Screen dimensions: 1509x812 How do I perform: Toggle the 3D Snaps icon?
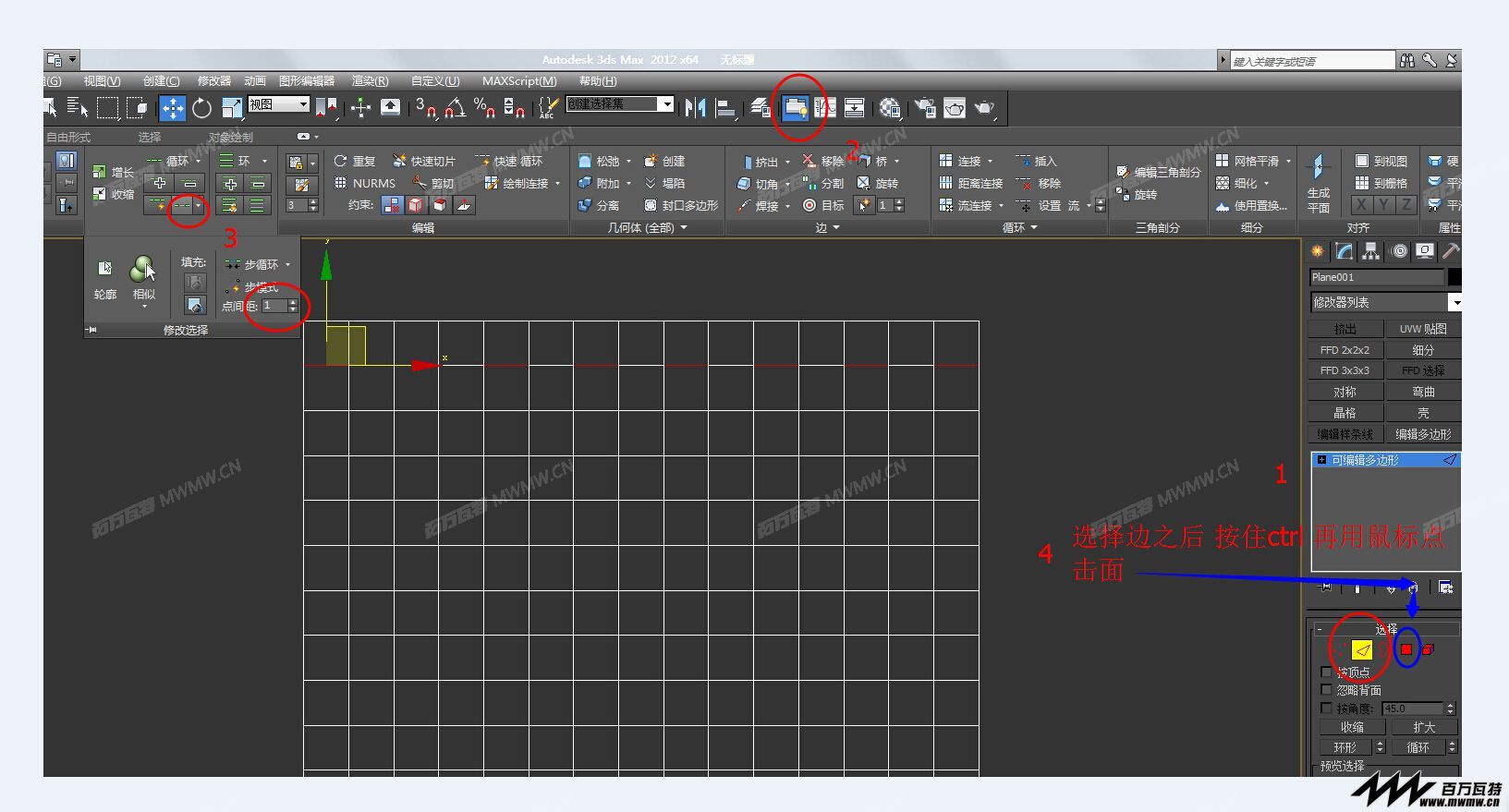click(426, 108)
